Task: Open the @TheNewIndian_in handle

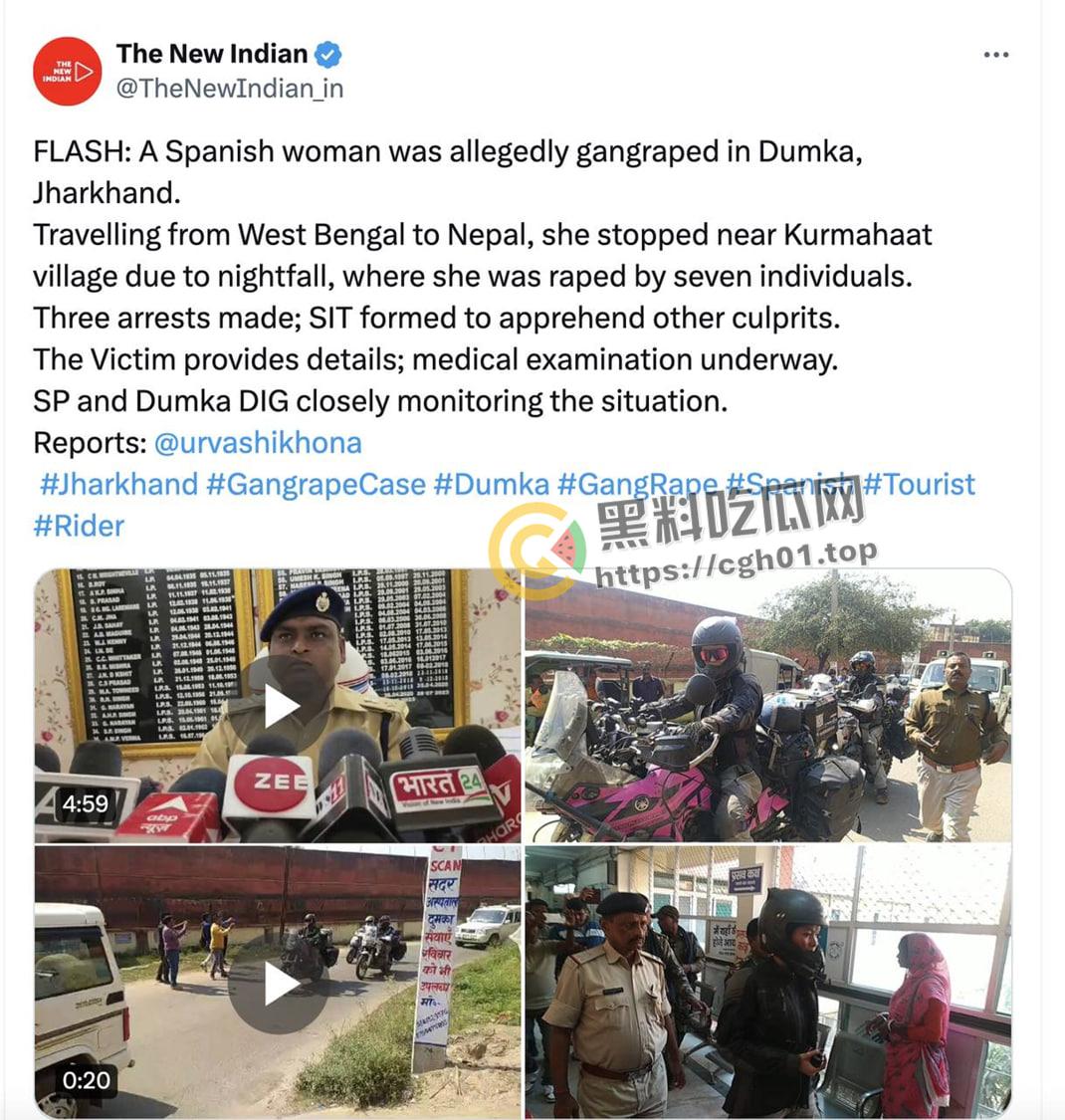Action: pyautogui.click(x=229, y=89)
